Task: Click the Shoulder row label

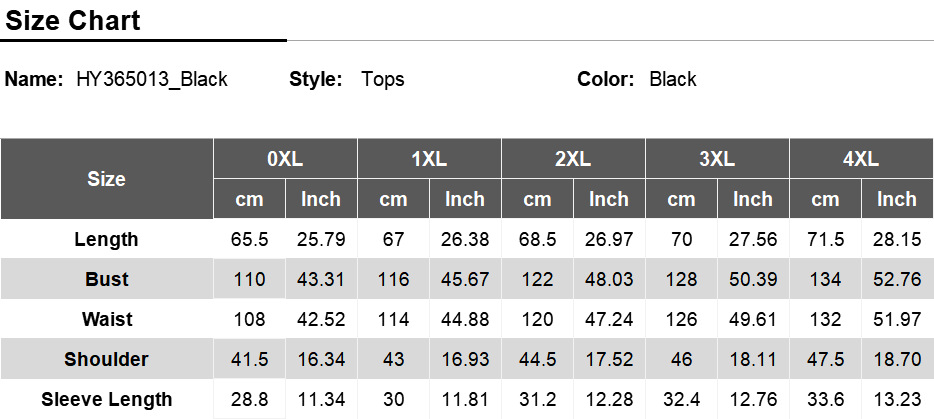Action: coord(107,359)
